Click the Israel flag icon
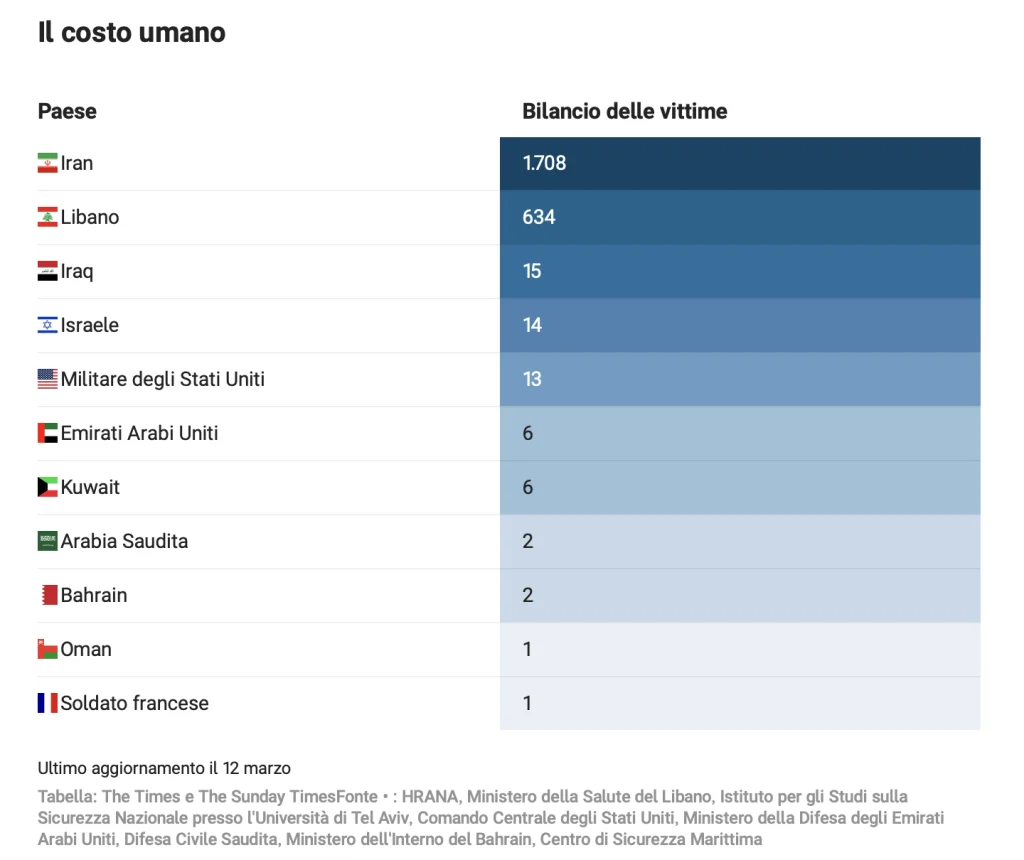The image size is (1024, 860). pyautogui.click(x=48, y=325)
